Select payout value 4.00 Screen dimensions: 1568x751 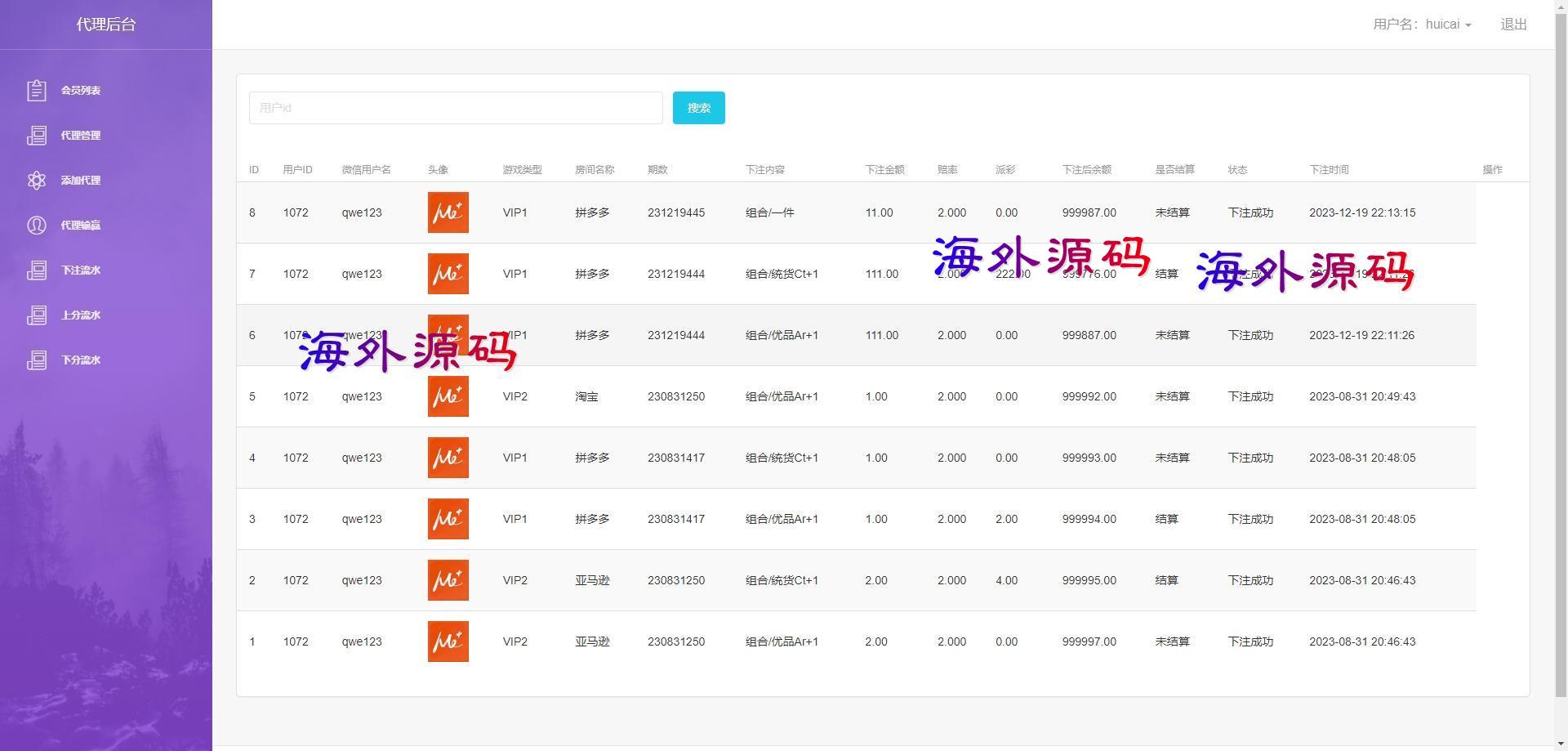pos(1006,580)
